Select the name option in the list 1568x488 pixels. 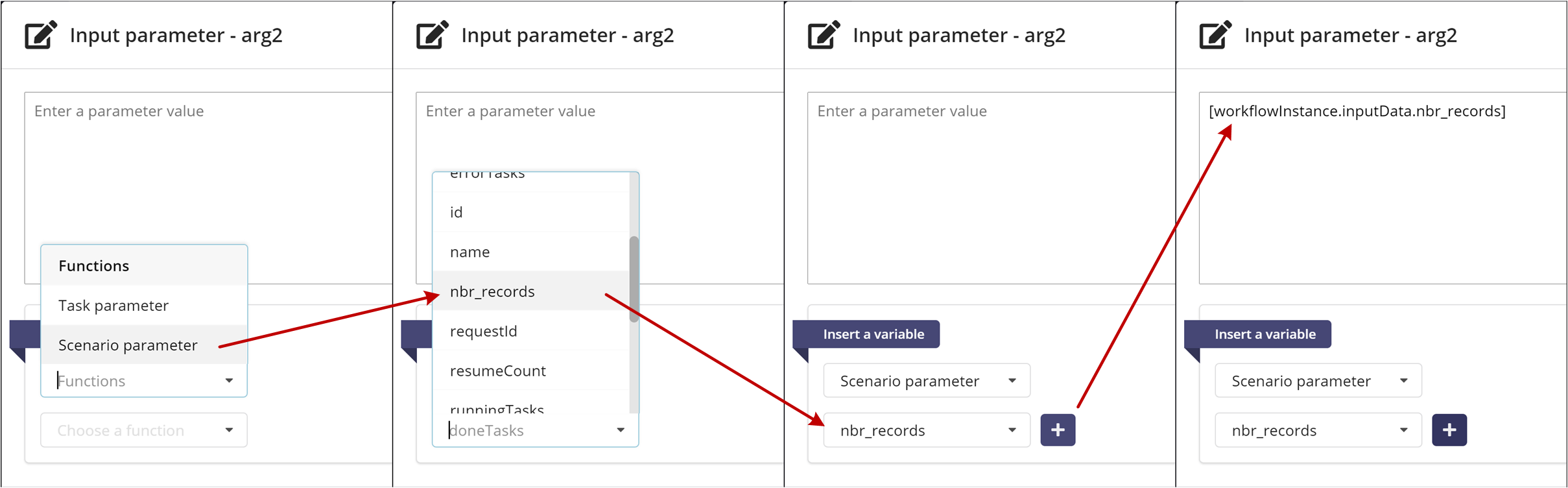pyautogui.click(x=531, y=252)
